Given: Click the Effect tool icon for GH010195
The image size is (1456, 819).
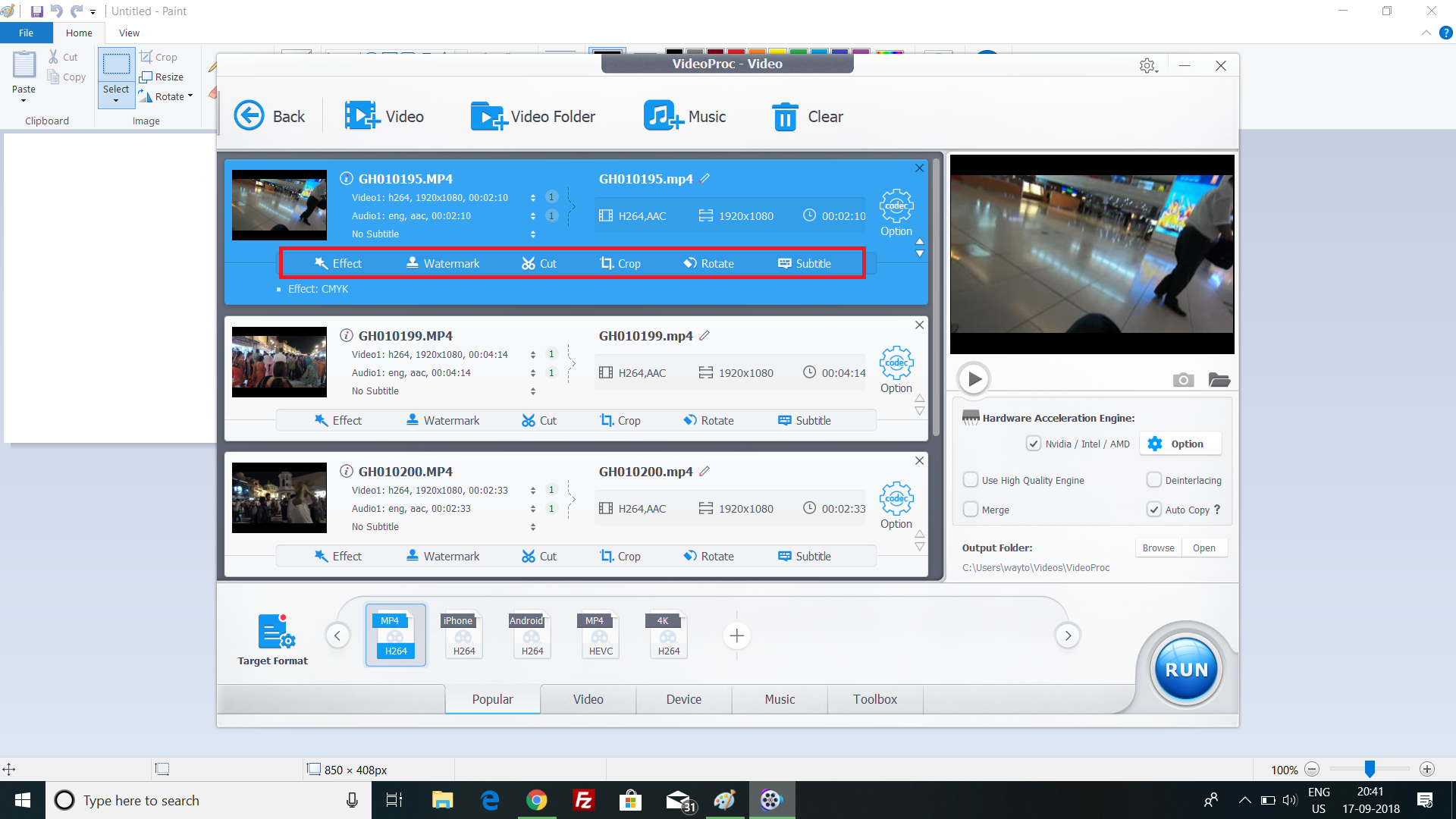Looking at the screenshot, I should click(338, 263).
